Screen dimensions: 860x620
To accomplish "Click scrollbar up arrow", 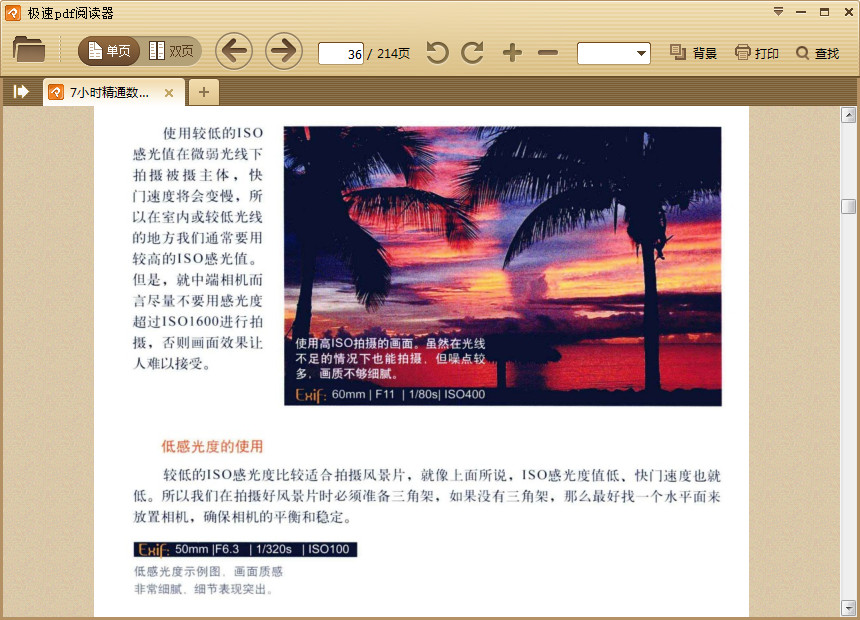I will (848, 115).
